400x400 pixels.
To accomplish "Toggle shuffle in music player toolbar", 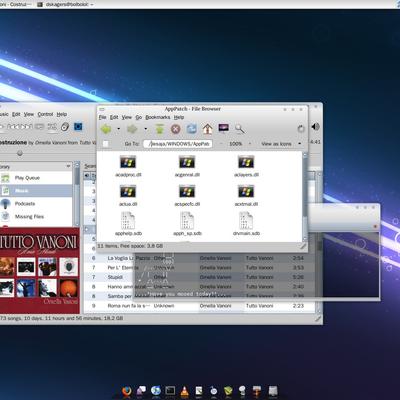I will 52,127.
